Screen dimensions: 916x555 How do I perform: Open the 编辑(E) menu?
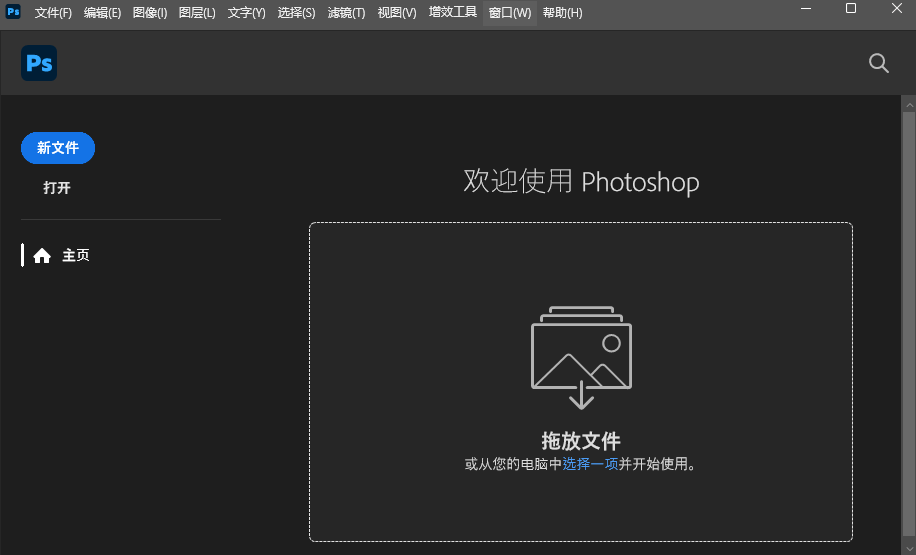[102, 13]
